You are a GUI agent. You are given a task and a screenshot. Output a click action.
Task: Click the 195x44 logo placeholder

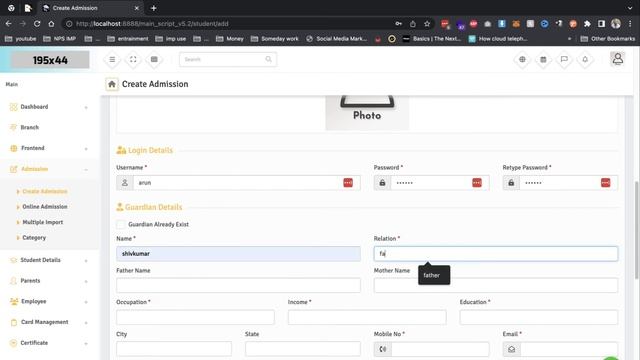coord(50,60)
